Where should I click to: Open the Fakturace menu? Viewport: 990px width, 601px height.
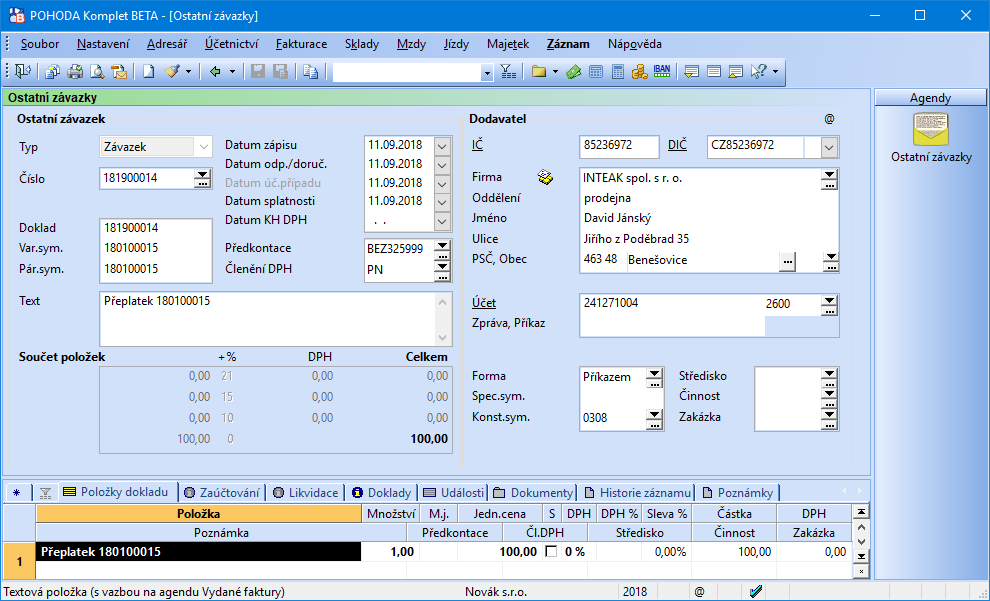[301, 44]
